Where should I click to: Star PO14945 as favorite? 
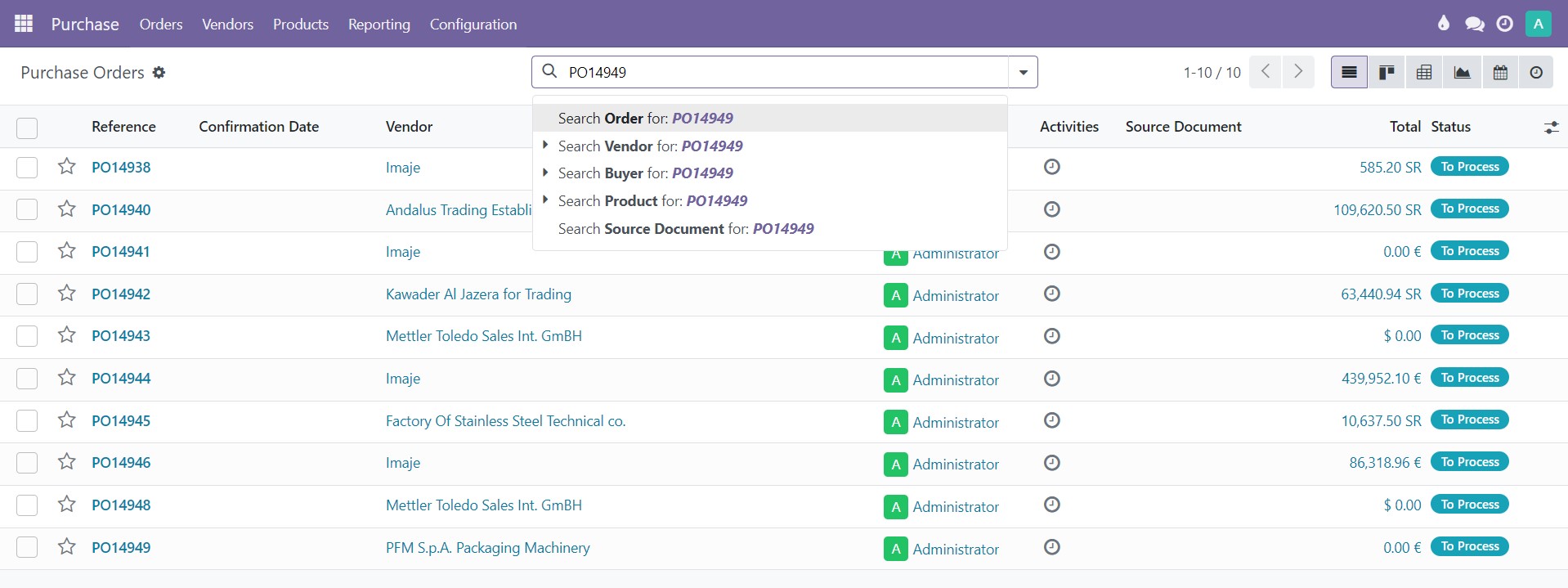point(67,420)
